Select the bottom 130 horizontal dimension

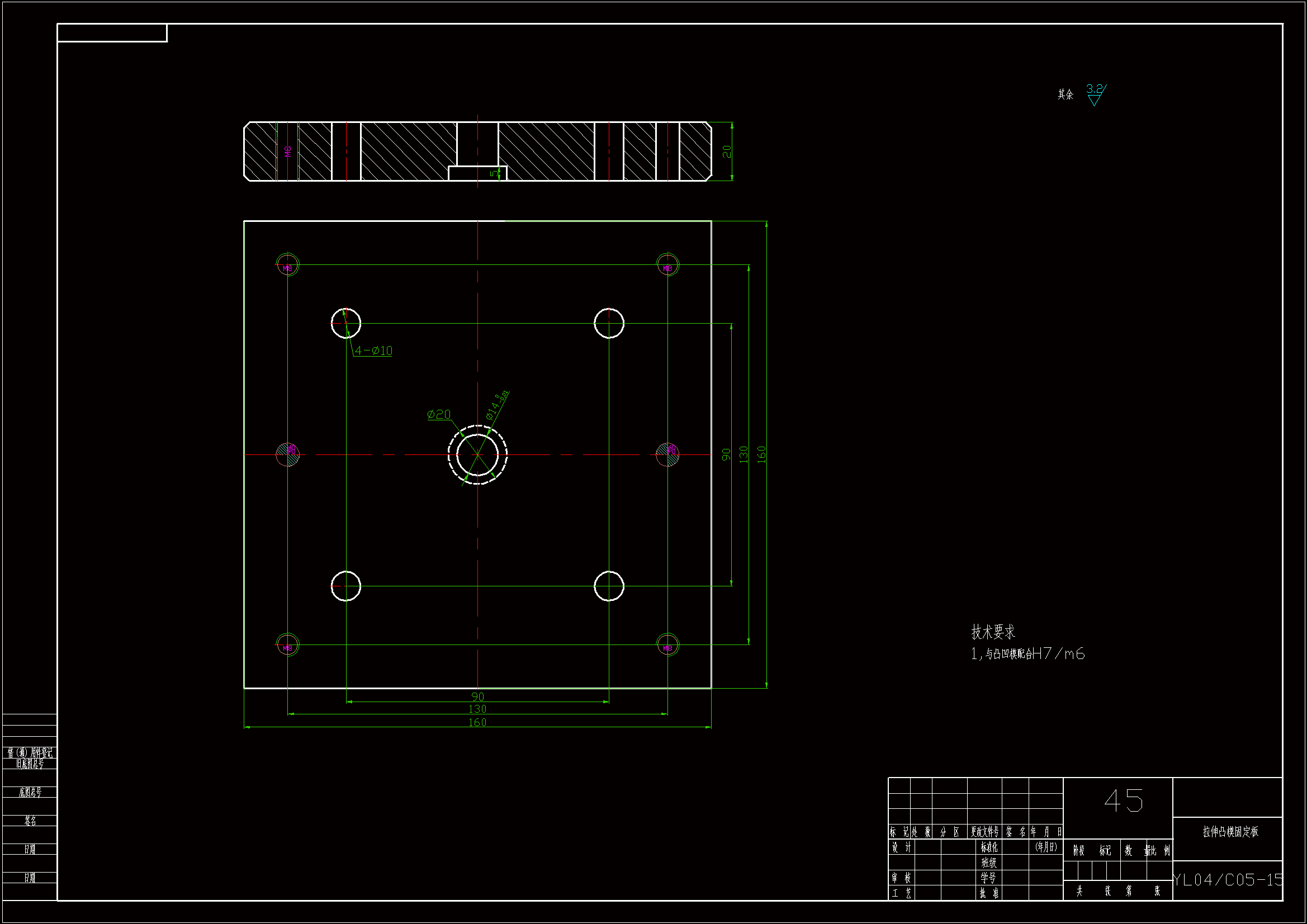pyautogui.click(x=477, y=709)
